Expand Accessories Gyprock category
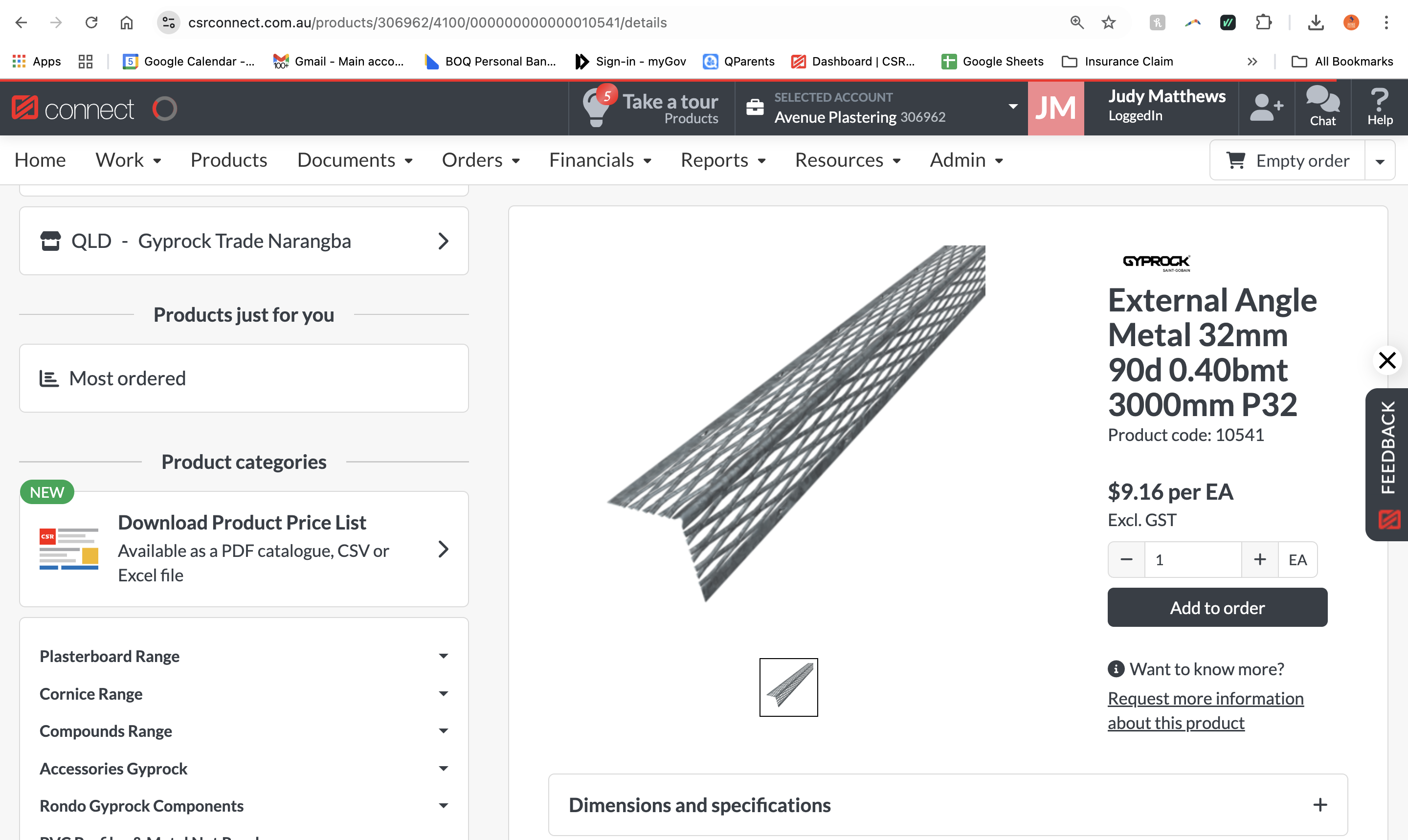This screenshot has width=1408, height=840. tap(244, 768)
